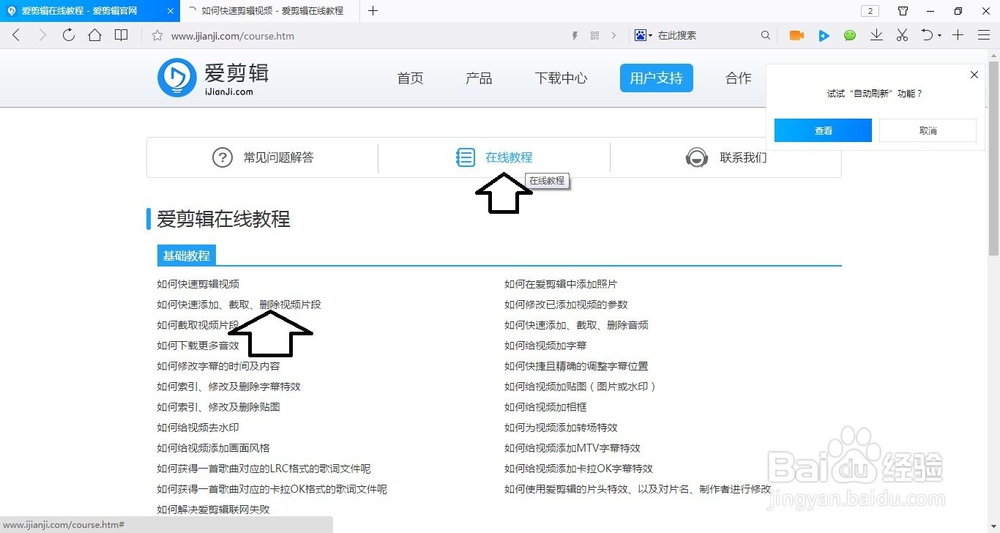Open the 用户支持 navigation item

click(x=656, y=78)
